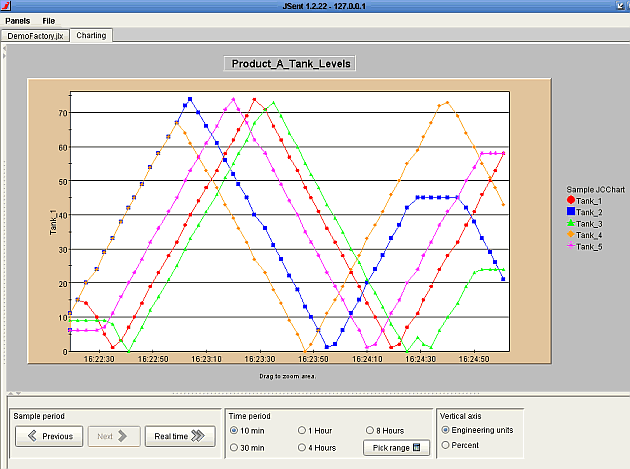Click the Tank_5 magenta star legend marker
The image size is (630, 469).
point(571,245)
